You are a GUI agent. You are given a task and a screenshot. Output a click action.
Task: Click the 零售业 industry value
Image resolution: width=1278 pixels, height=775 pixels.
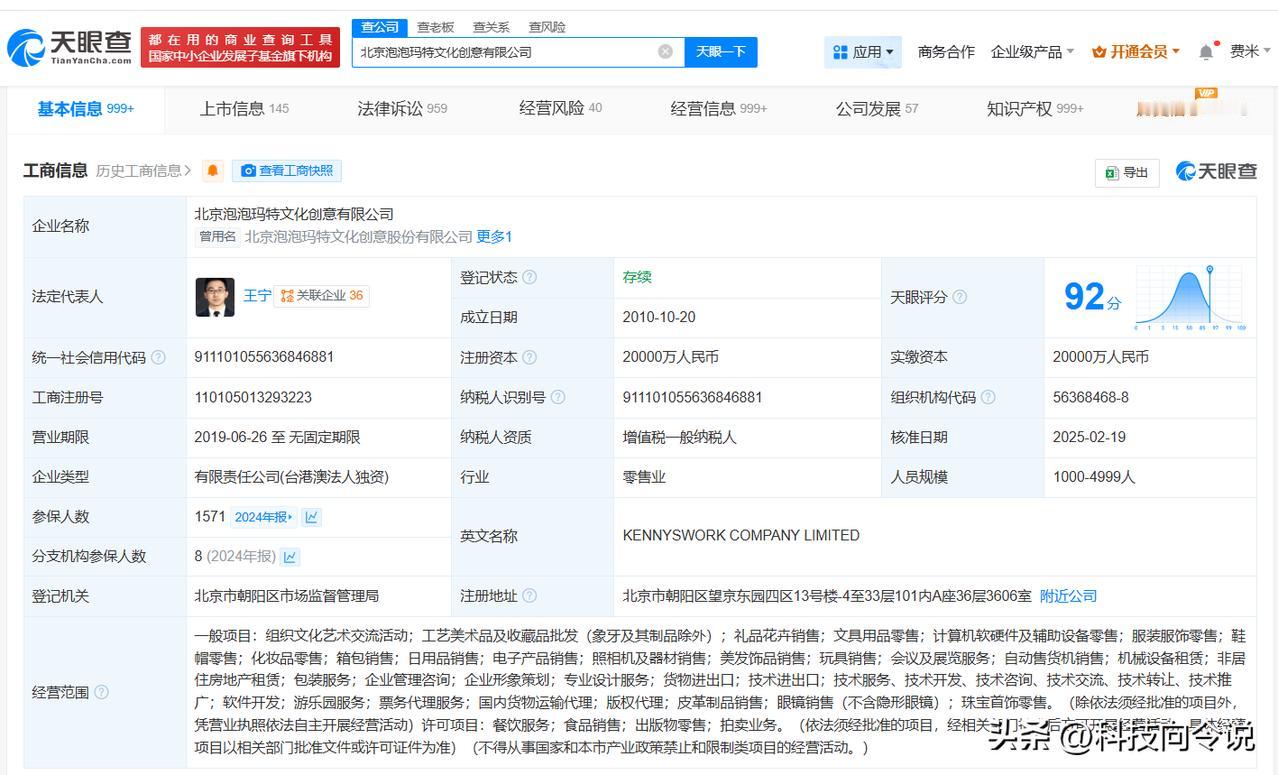point(644,477)
